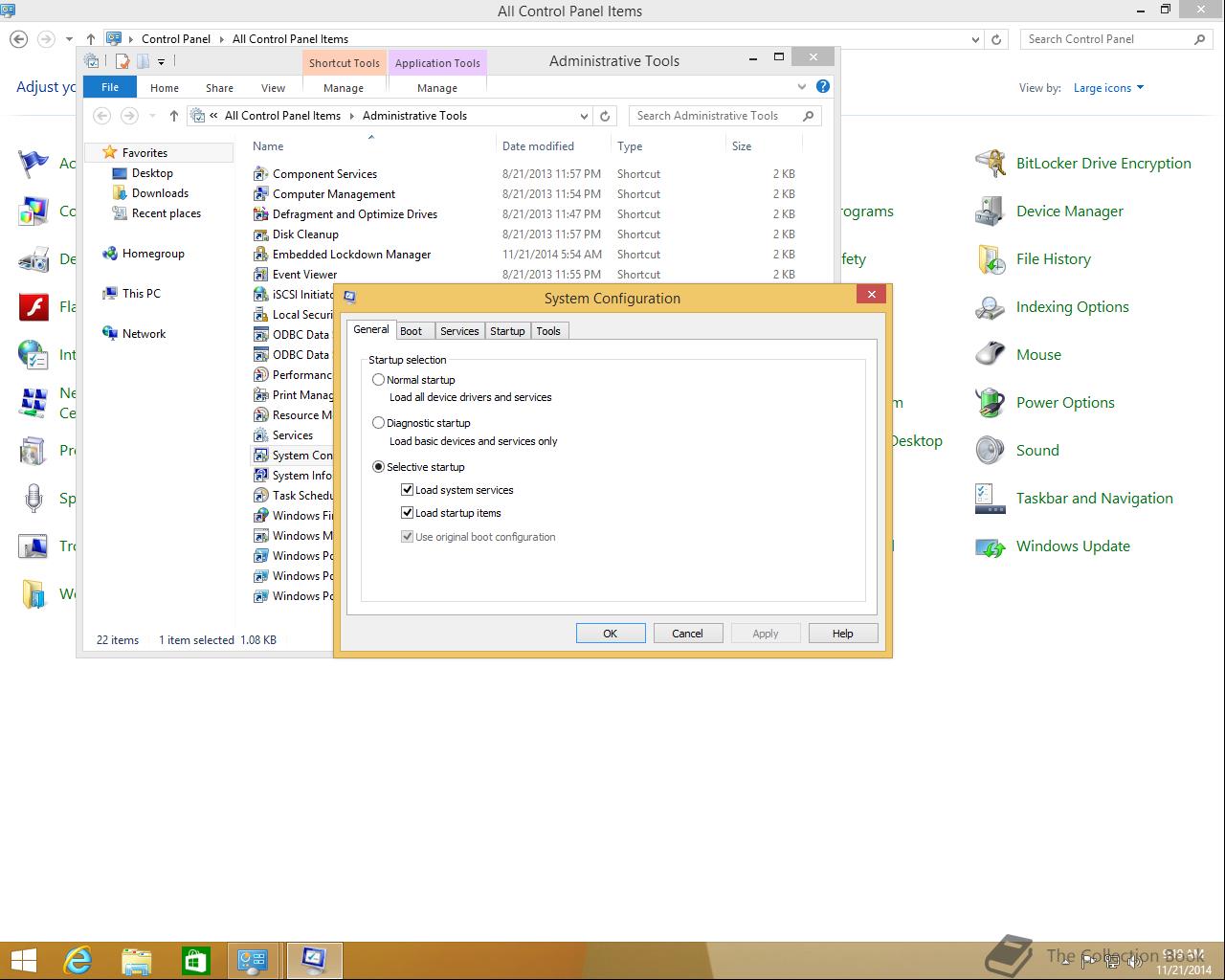Open View by Large icons dropdown
Viewport: 1225px width, 980px height.
[x=1108, y=88]
